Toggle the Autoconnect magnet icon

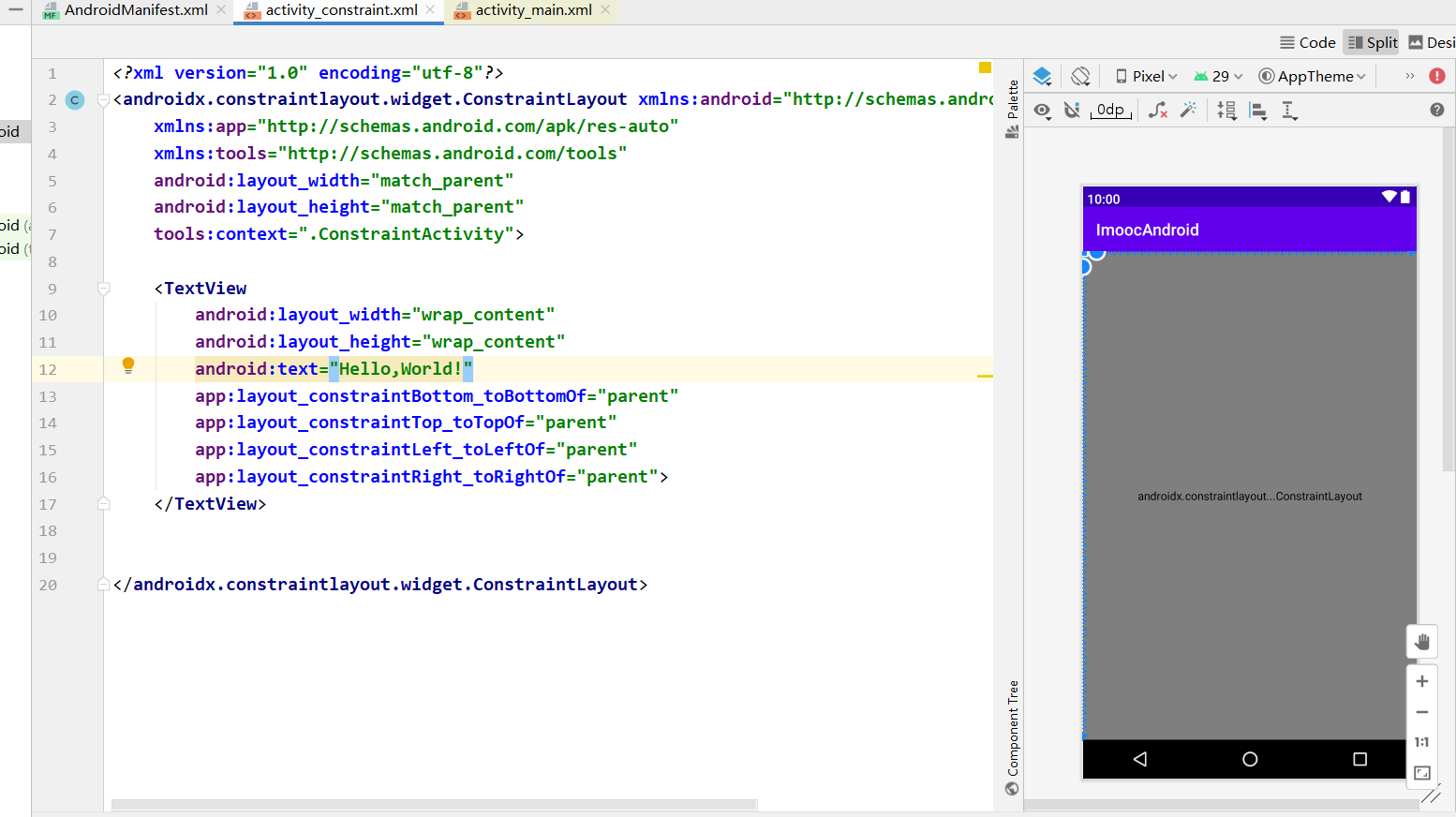click(1073, 111)
